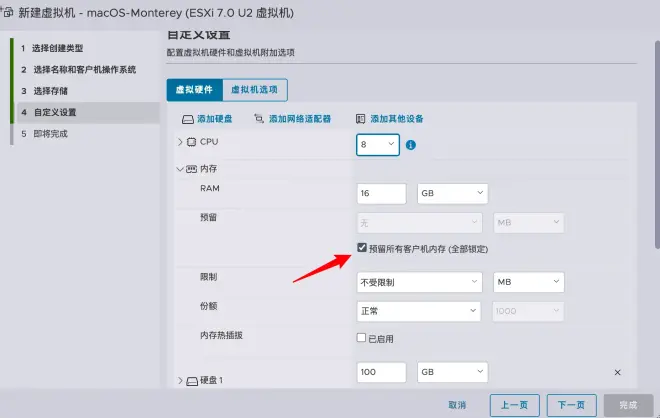
Task: Click the 取消 cancel button
Action: [457, 405]
